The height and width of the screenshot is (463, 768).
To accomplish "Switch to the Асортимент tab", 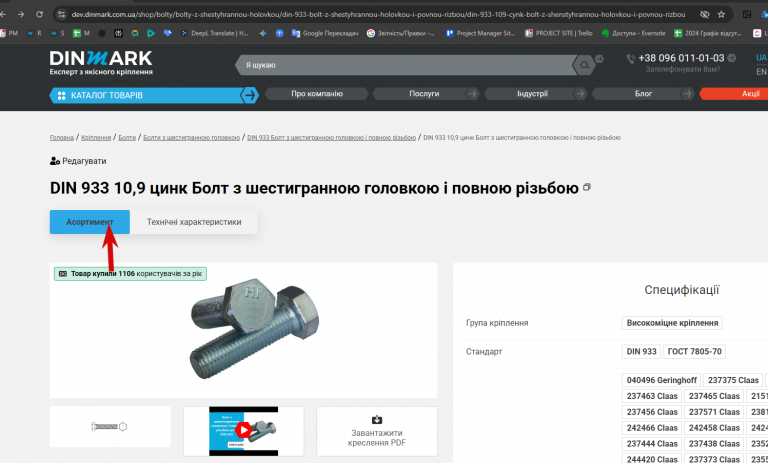I will coord(90,222).
